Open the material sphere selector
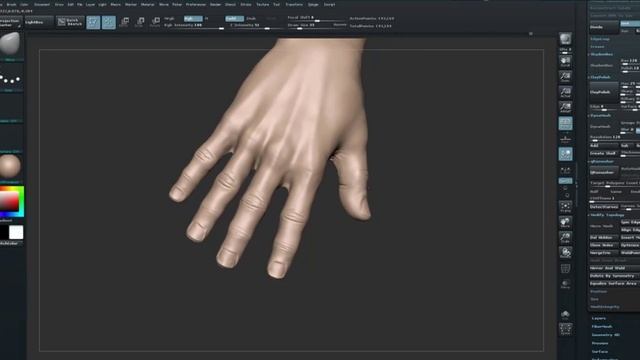The width and height of the screenshot is (640, 360). point(10,166)
